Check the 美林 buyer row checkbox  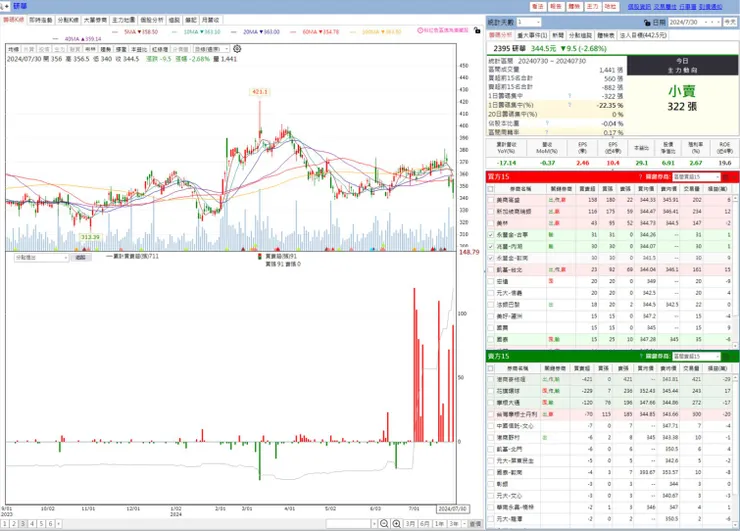(x=491, y=223)
